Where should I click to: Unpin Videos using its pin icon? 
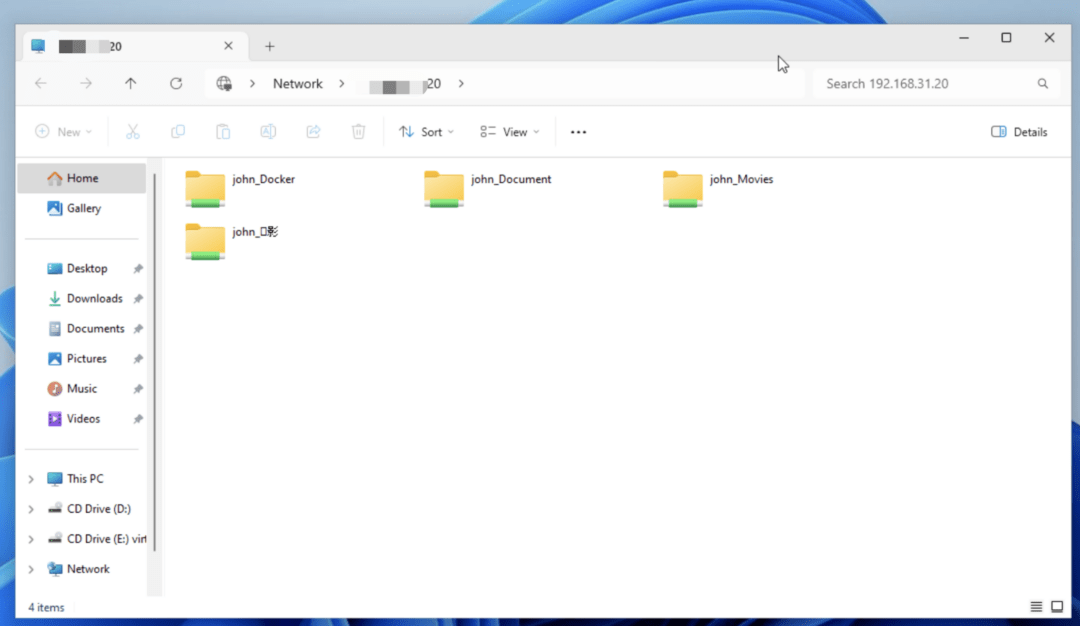click(138, 419)
